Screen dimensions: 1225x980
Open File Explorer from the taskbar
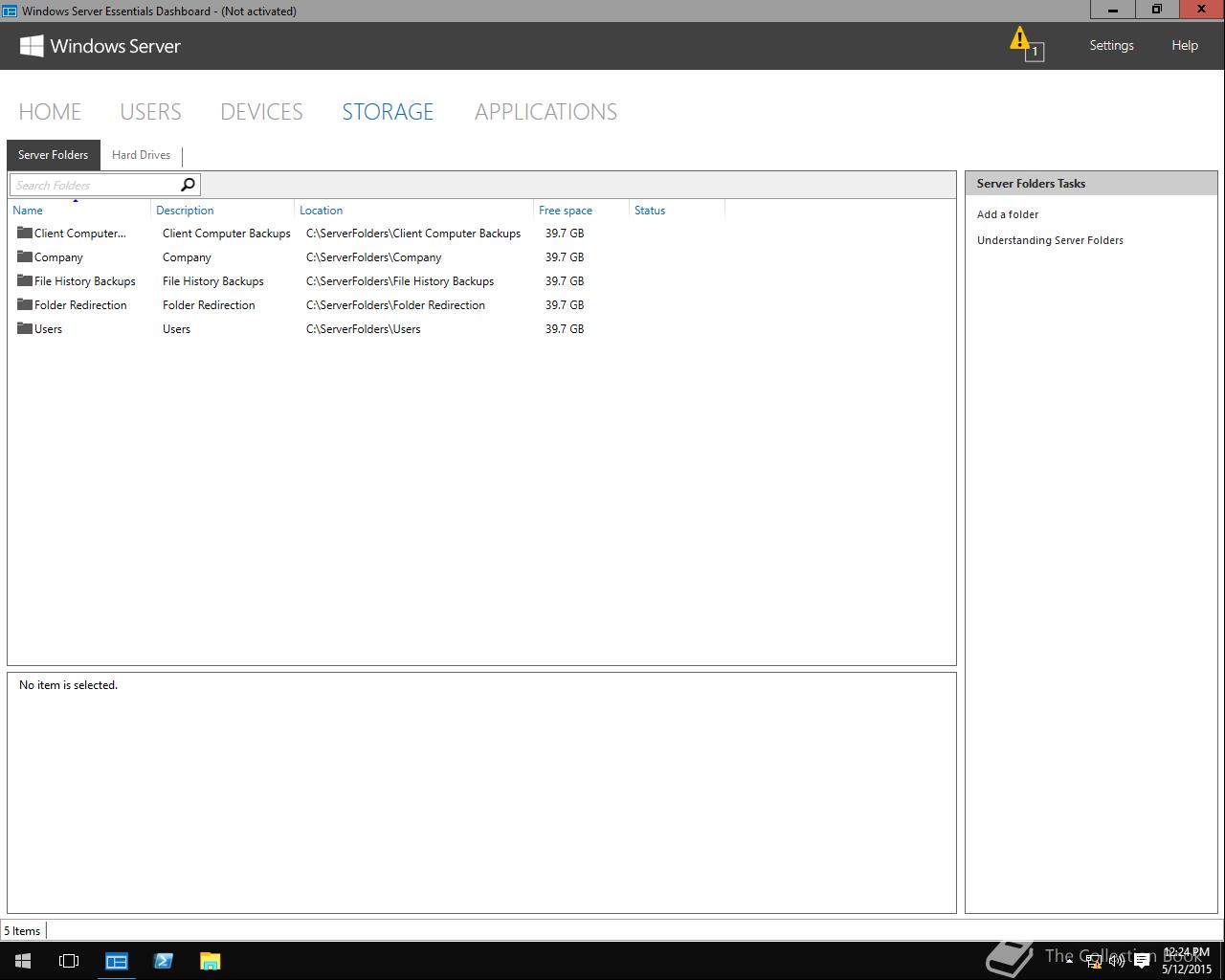tap(210, 961)
